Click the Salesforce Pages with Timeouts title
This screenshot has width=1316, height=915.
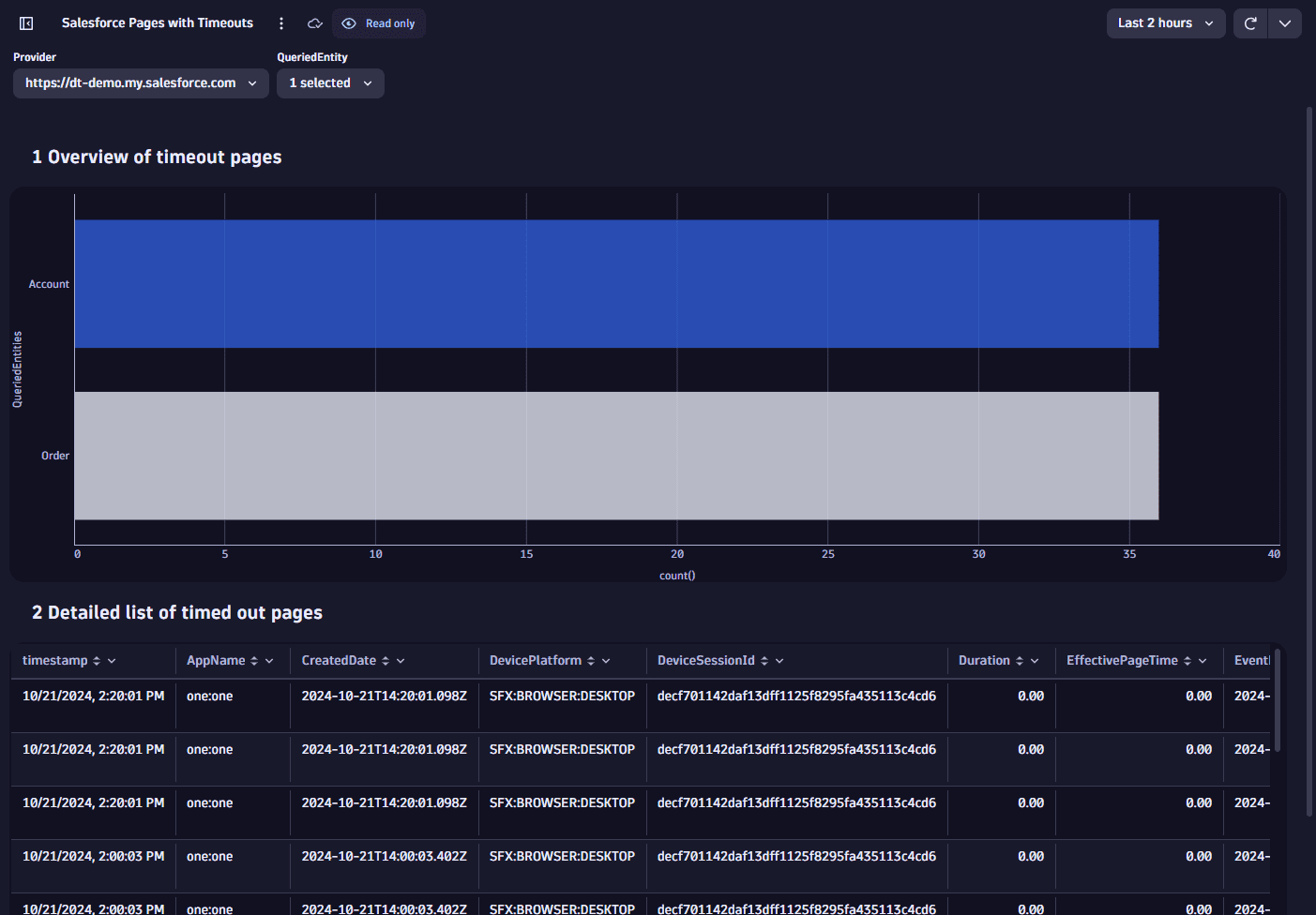[x=158, y=23]
